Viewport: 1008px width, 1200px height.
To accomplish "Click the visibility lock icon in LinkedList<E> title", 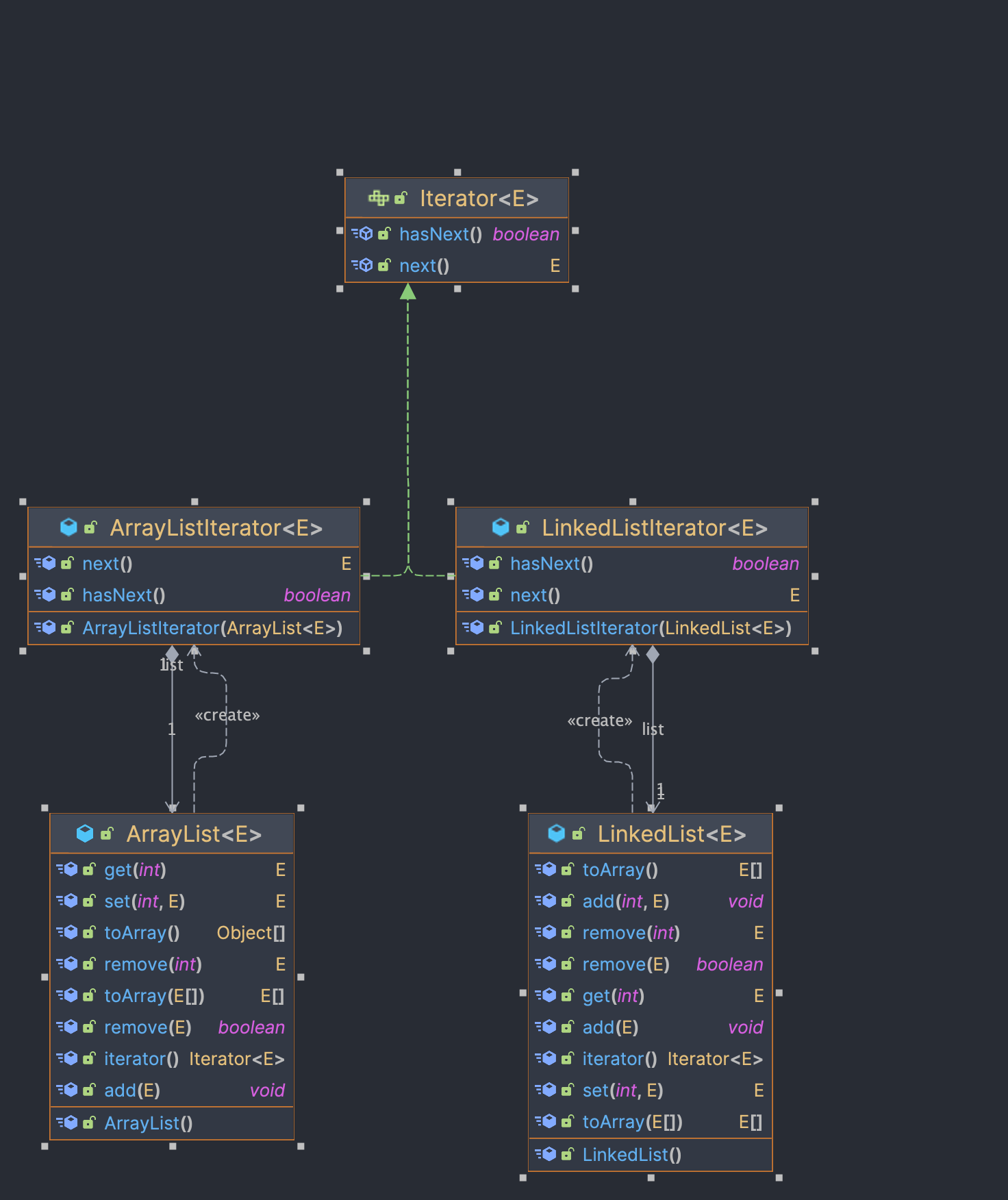I will tap(579, 834).
